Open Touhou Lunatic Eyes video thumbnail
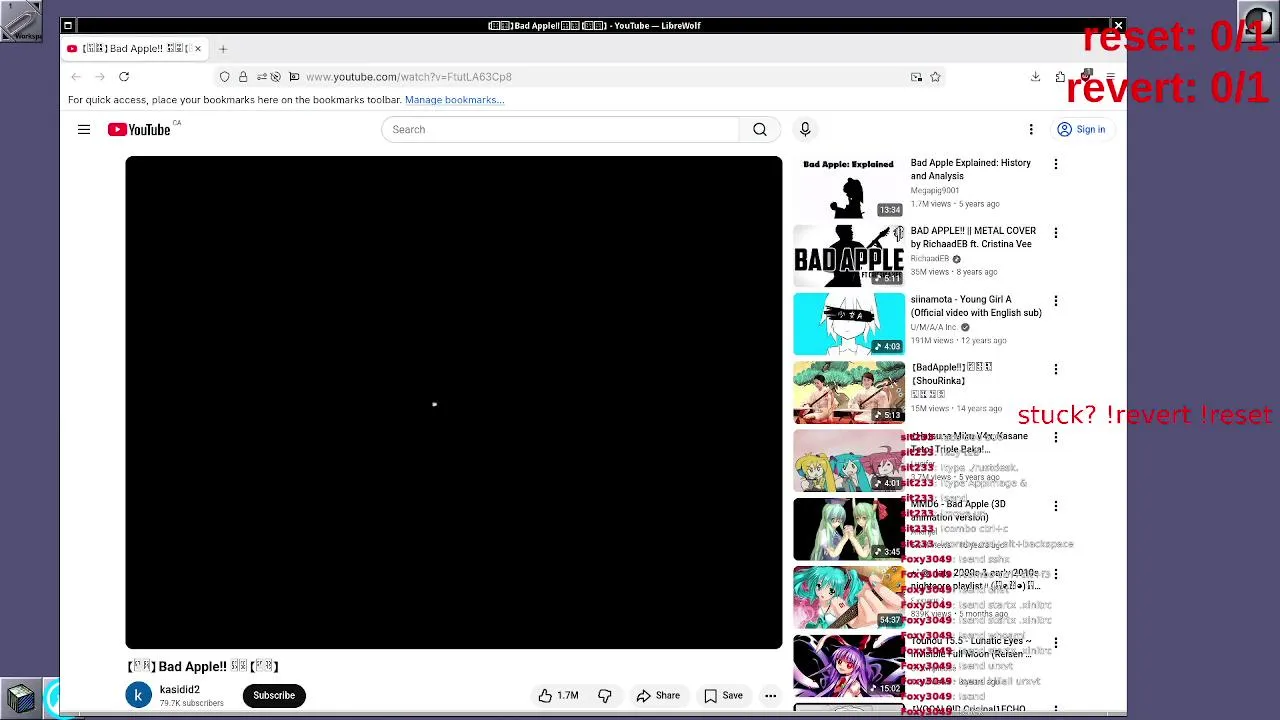1280x720 pixels. (849, 666)
